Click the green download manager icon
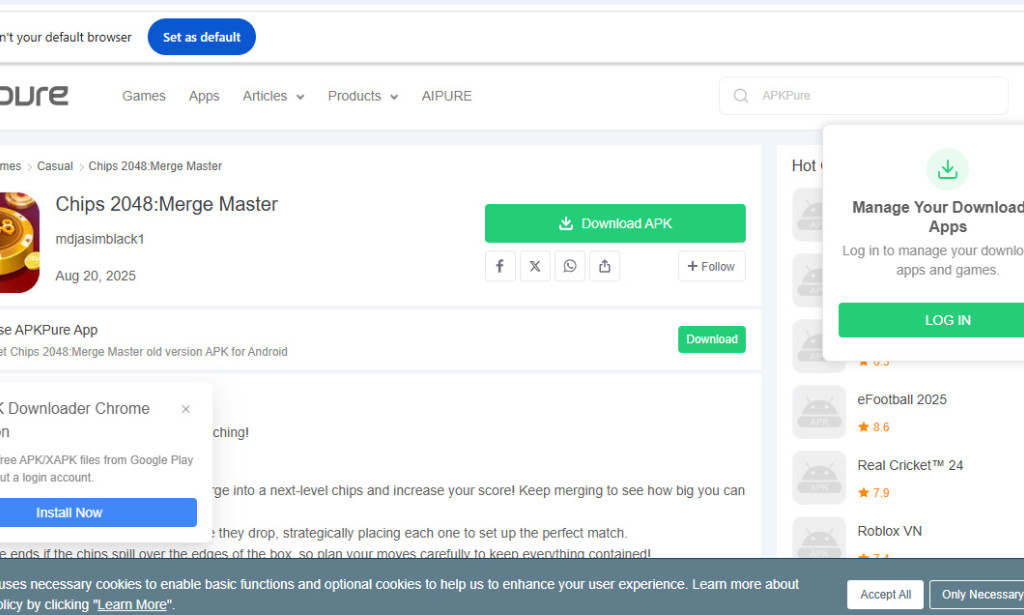Viewport: 1024px width, 615px height. (947, 169)
